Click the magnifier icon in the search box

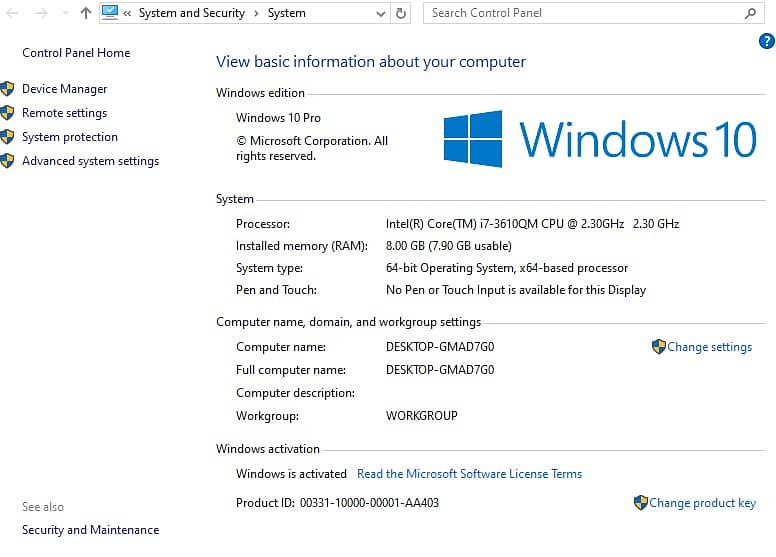pos(751,13)
